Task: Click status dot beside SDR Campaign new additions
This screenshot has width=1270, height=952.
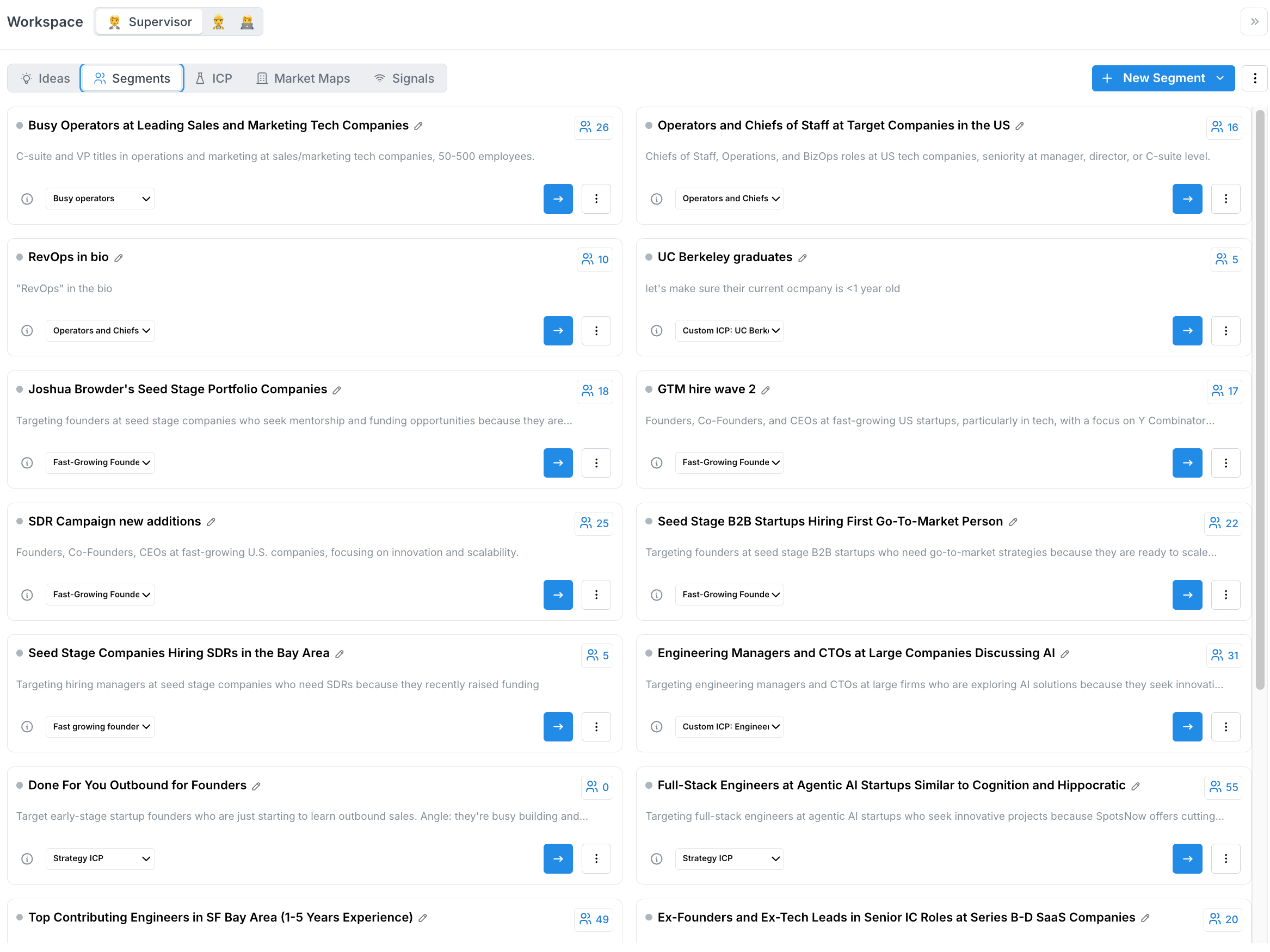Action: pos(20,522)
